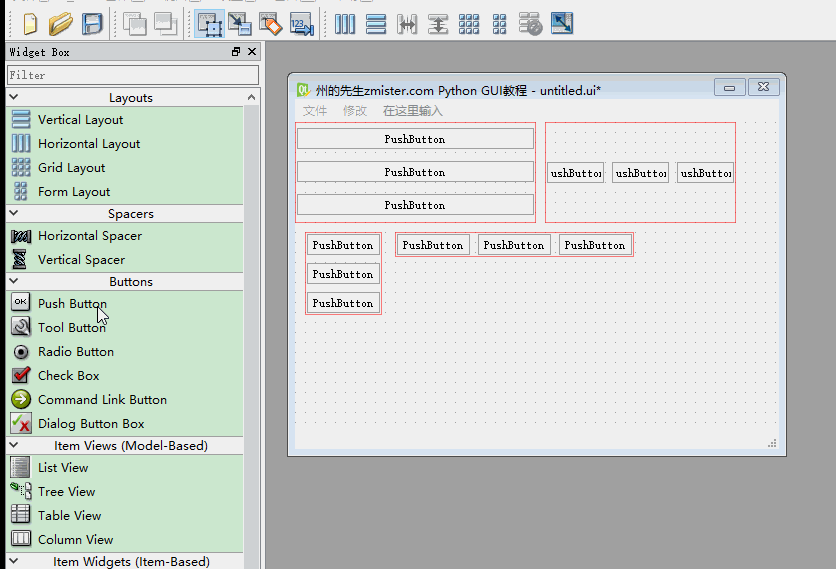Image resolution: width=836 pixels, height=569 pixels.
Task: Click the Break Layout toolbar icon
Action: [x=530, y=24]
